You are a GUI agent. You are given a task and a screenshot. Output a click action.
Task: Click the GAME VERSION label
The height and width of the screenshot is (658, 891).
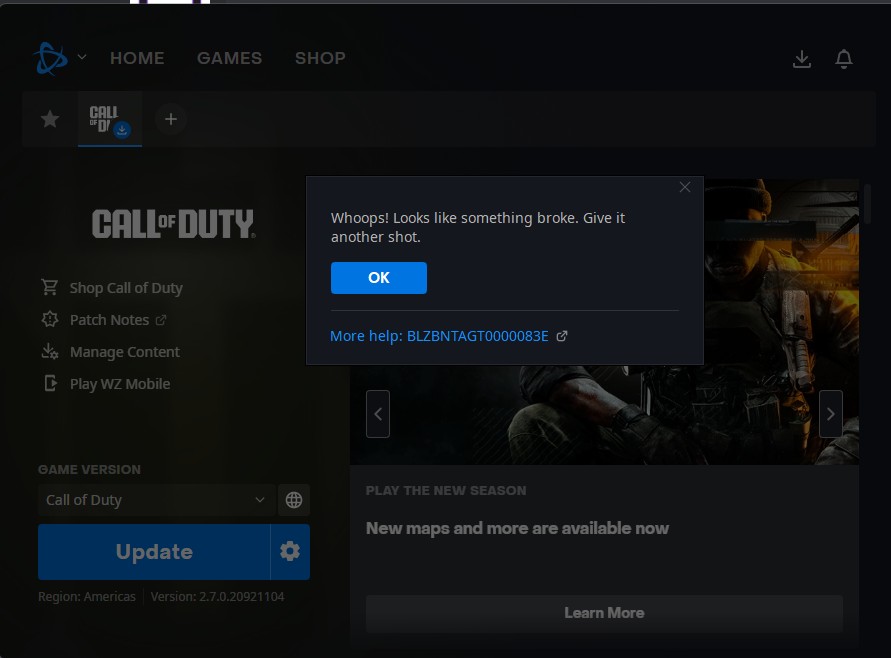click(x=89, y=469)
